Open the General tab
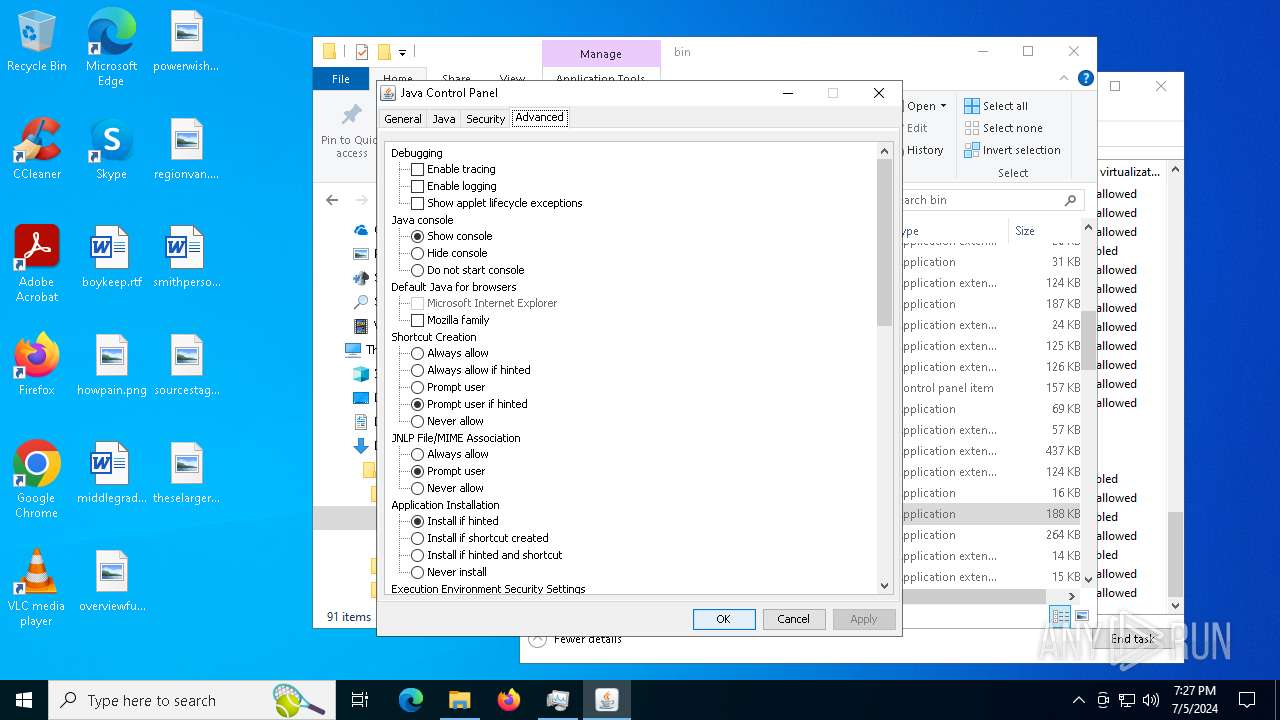This screenshot has height=720, width=1280. click(x=403, y=118)
